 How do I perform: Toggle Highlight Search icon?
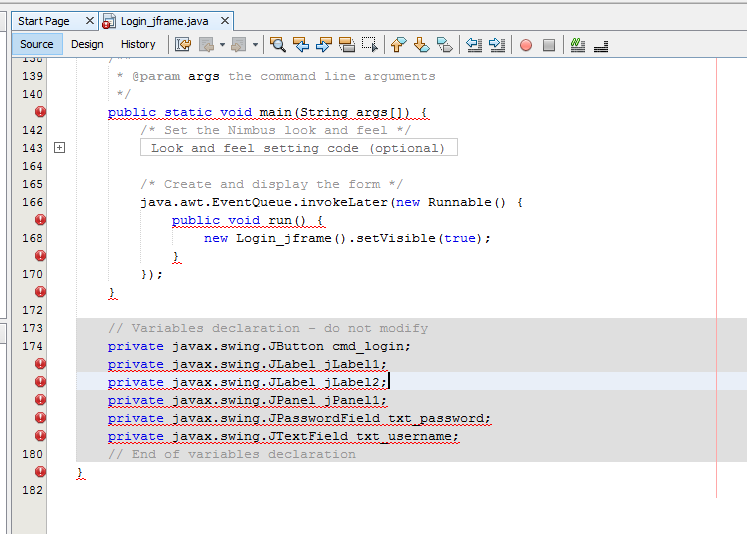[x=346, y=45]
